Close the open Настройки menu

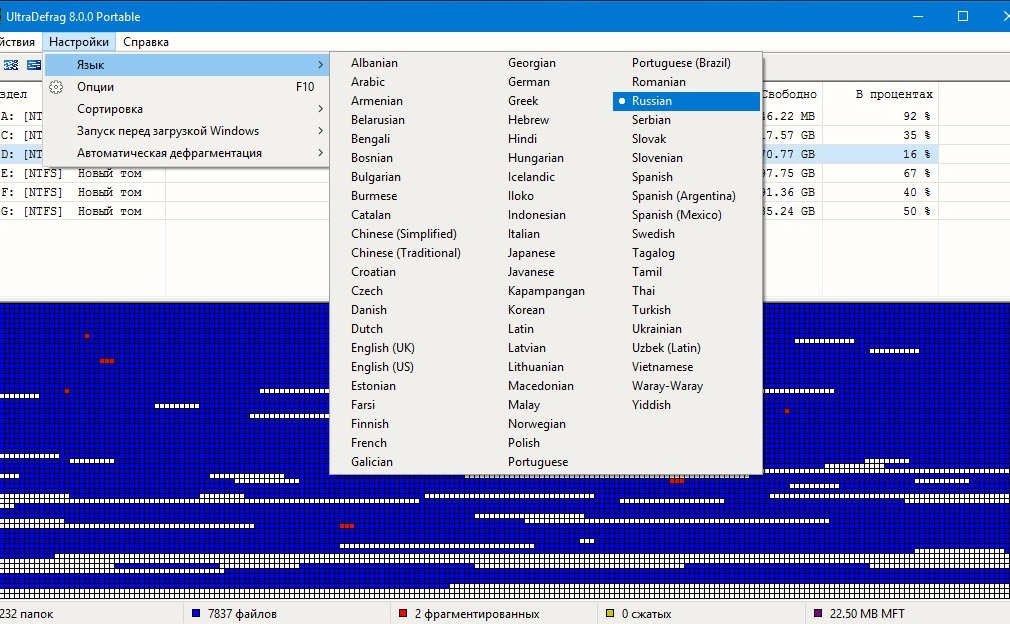(x=79, y=42)
